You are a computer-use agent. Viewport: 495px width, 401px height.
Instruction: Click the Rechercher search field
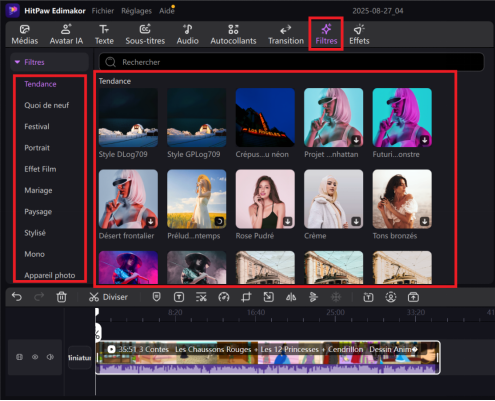[291, 62]
